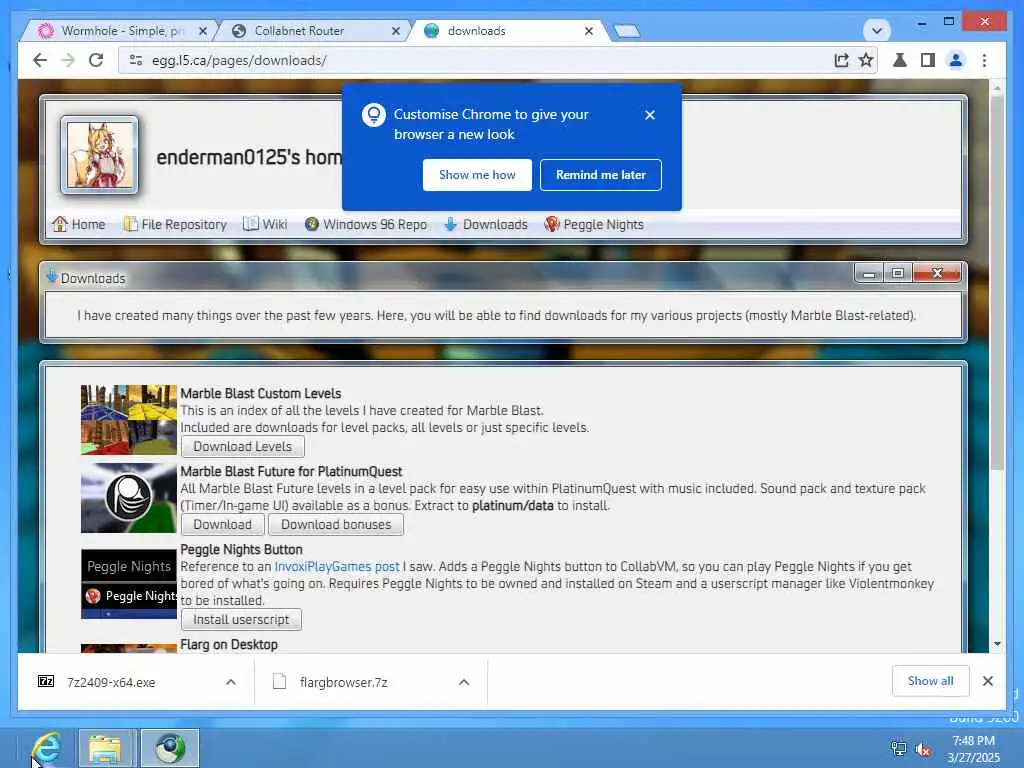This screenshot has height=768, width=1024.
Task: Launch Internet Explorer from taskbar
Action: [x=46, y=748]
